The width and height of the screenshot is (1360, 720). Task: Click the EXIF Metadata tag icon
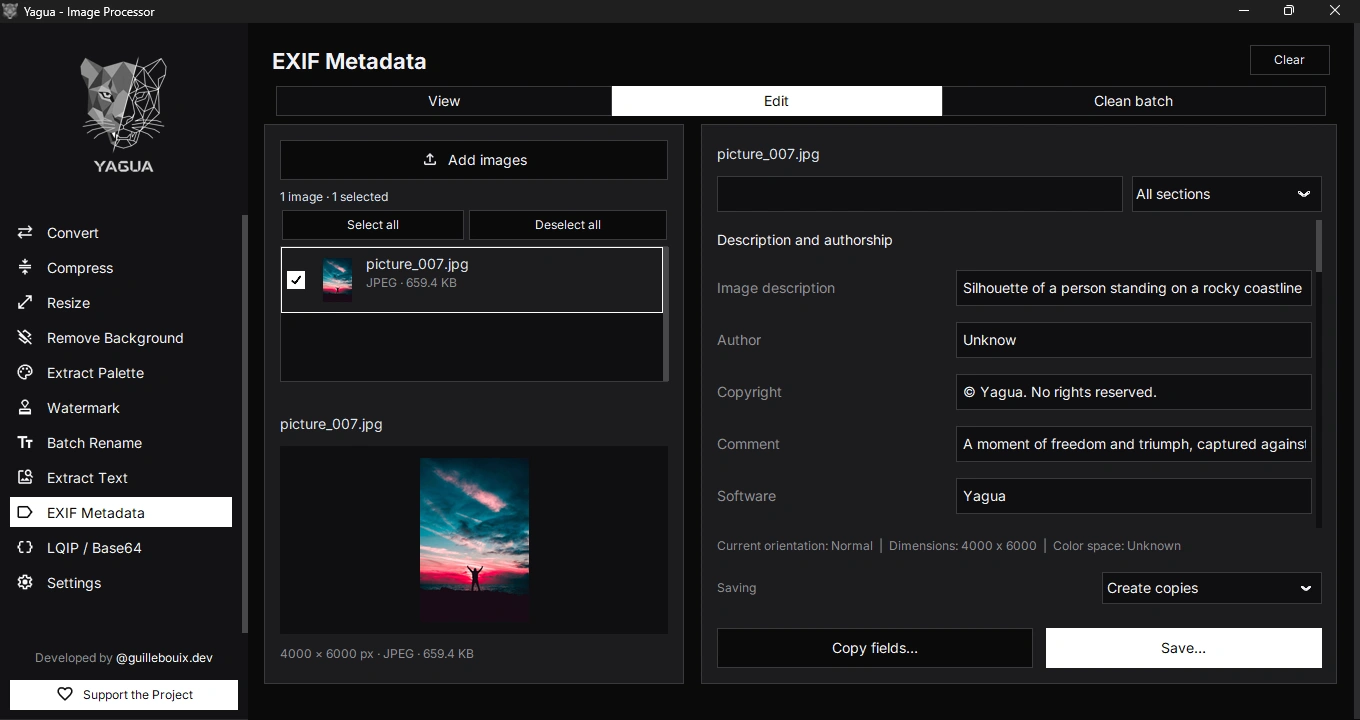[25, 513]
